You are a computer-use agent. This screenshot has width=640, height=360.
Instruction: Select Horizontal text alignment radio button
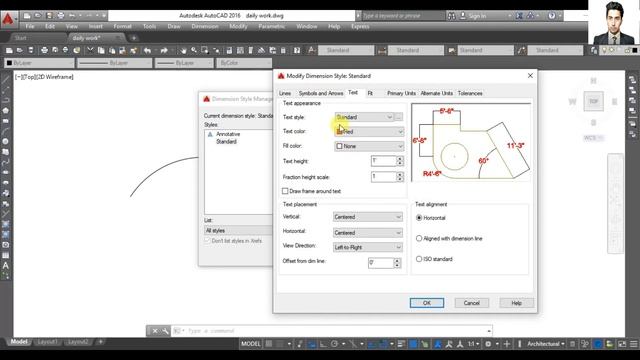419,218
